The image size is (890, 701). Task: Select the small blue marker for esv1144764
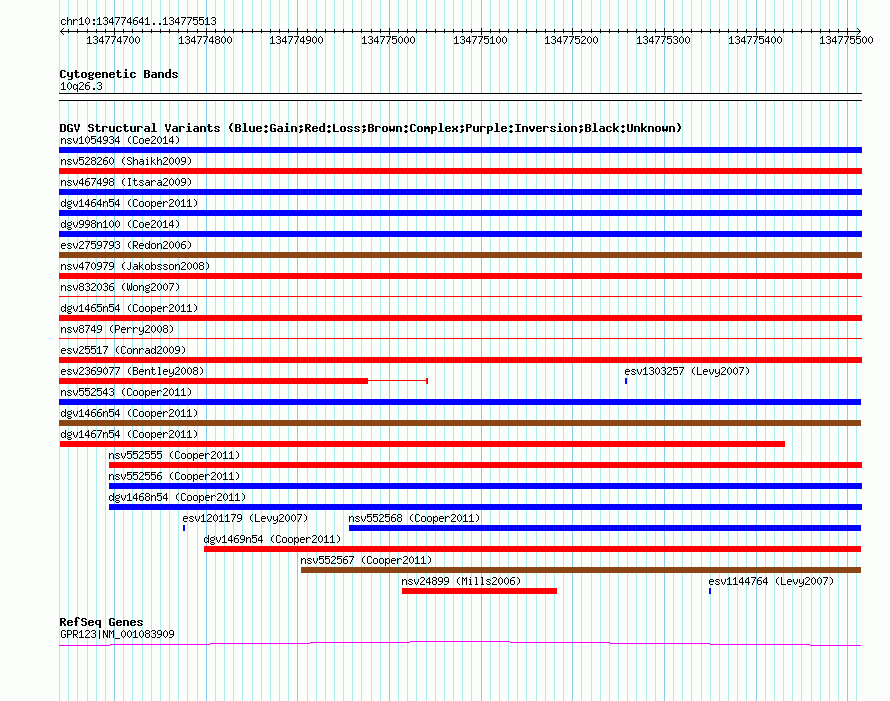(x=710, y=591)
